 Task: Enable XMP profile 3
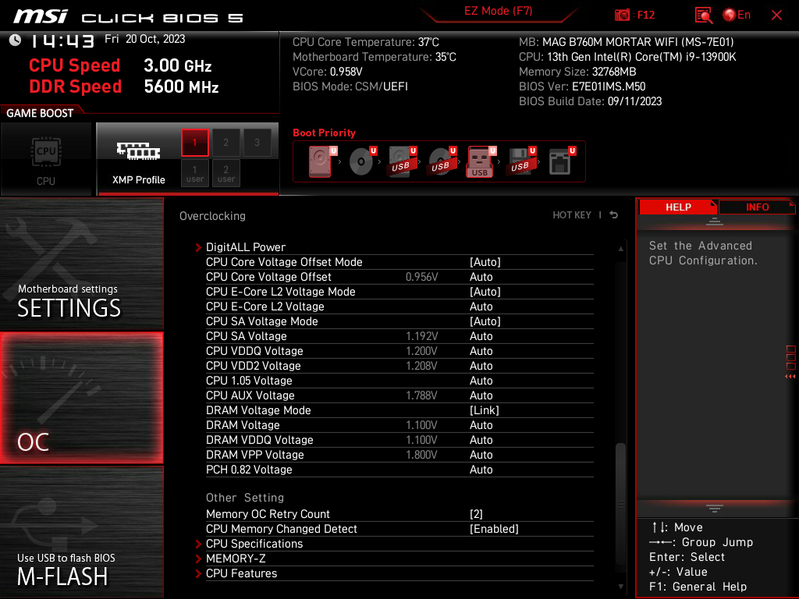point(257,143)
